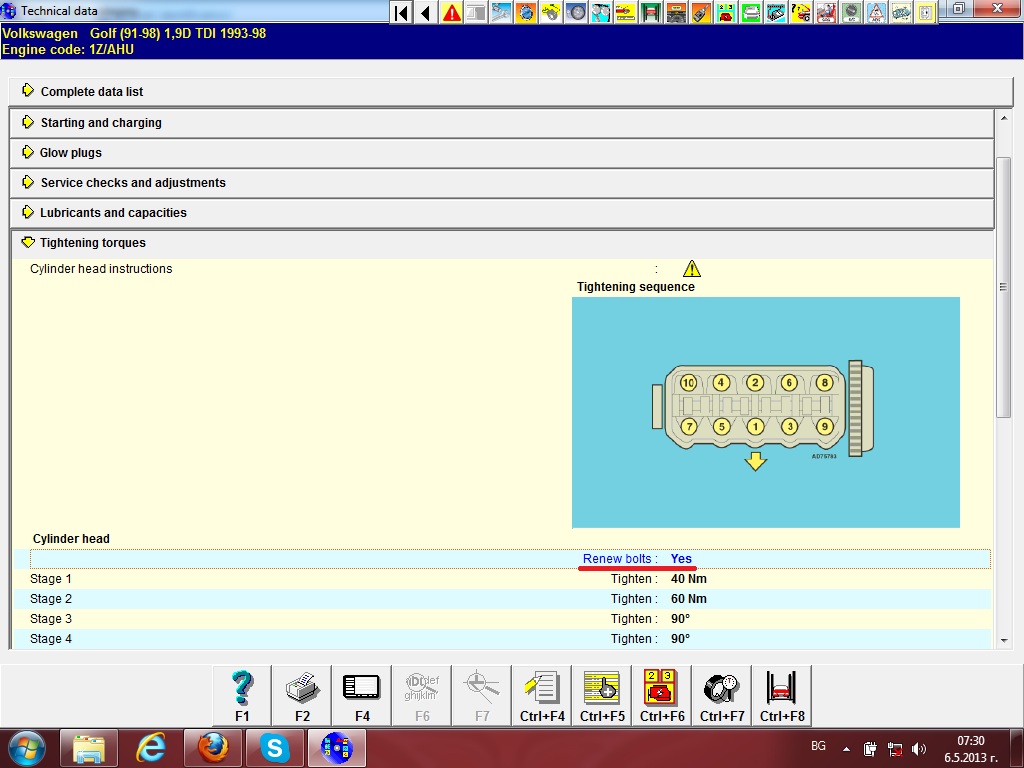Click the tightening sequence cylinder head diagram

pos(765,412)
